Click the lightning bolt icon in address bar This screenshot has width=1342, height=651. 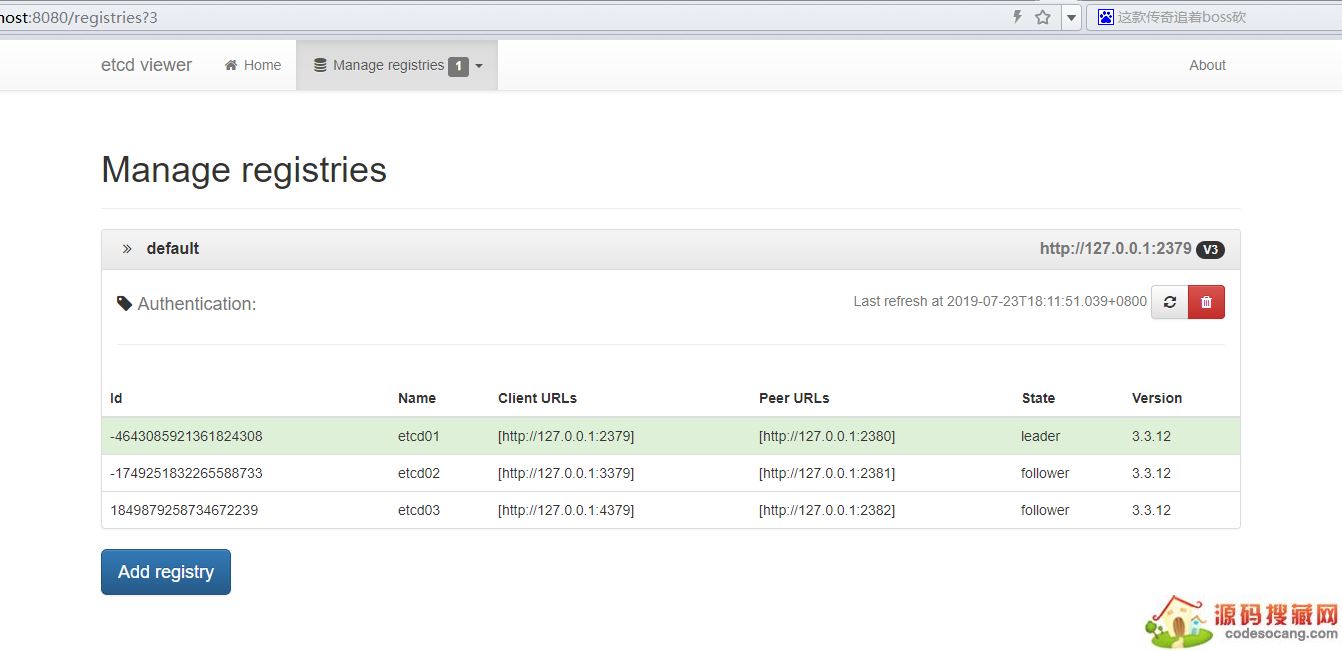coord(1017,17)
